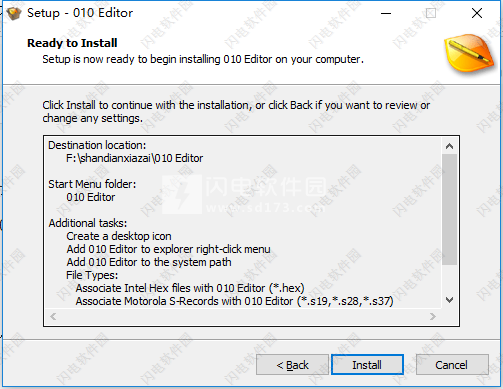
Task: Click the vertical scrollbar thumb in summary
Action: click(449, 210)
